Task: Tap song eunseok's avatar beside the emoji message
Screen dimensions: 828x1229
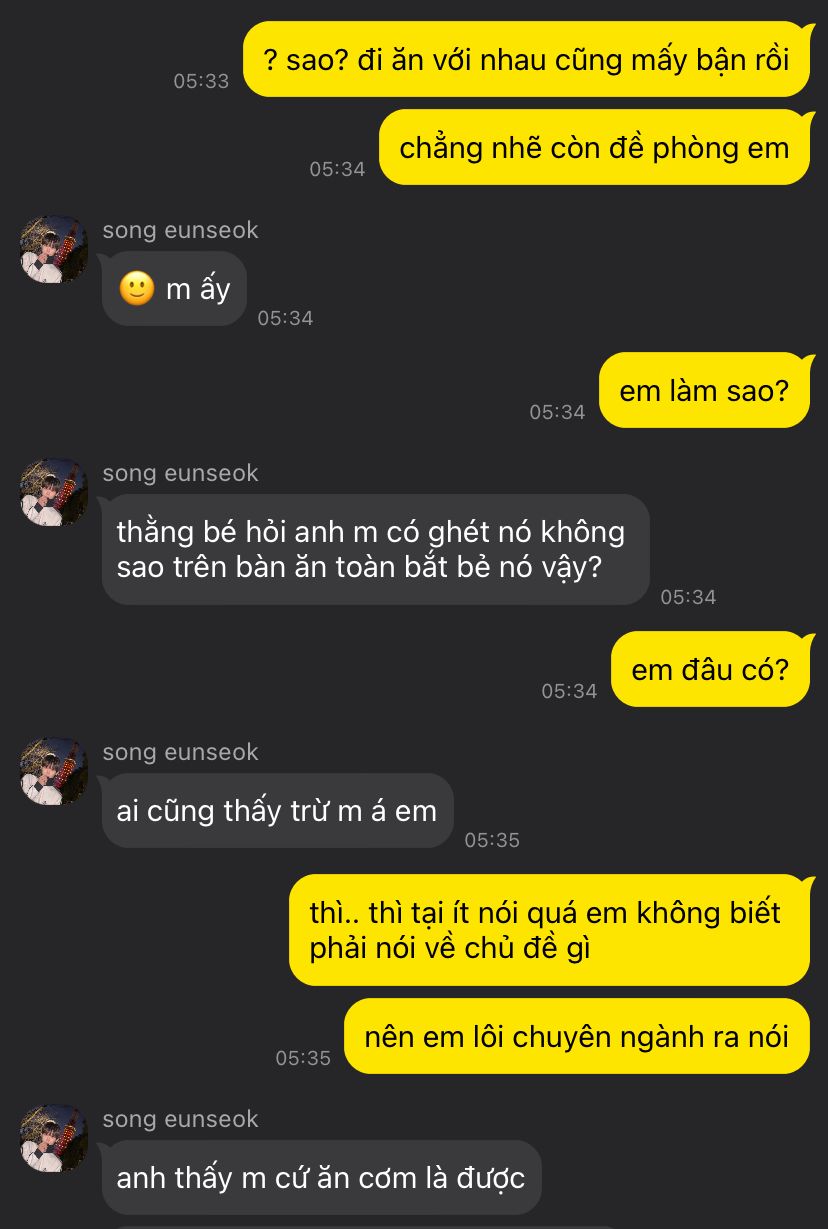Action: pyautogui.click(x=54, y=250)
